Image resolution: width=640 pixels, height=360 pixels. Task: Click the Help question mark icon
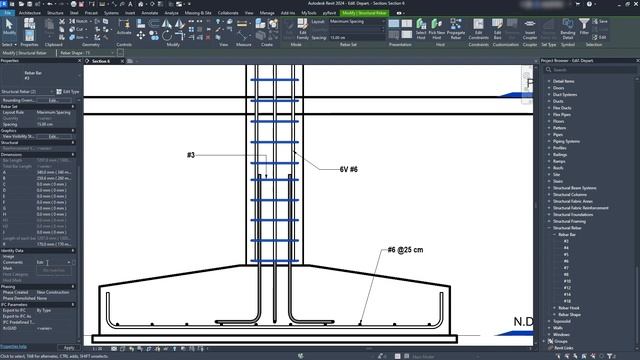(589, 4)
